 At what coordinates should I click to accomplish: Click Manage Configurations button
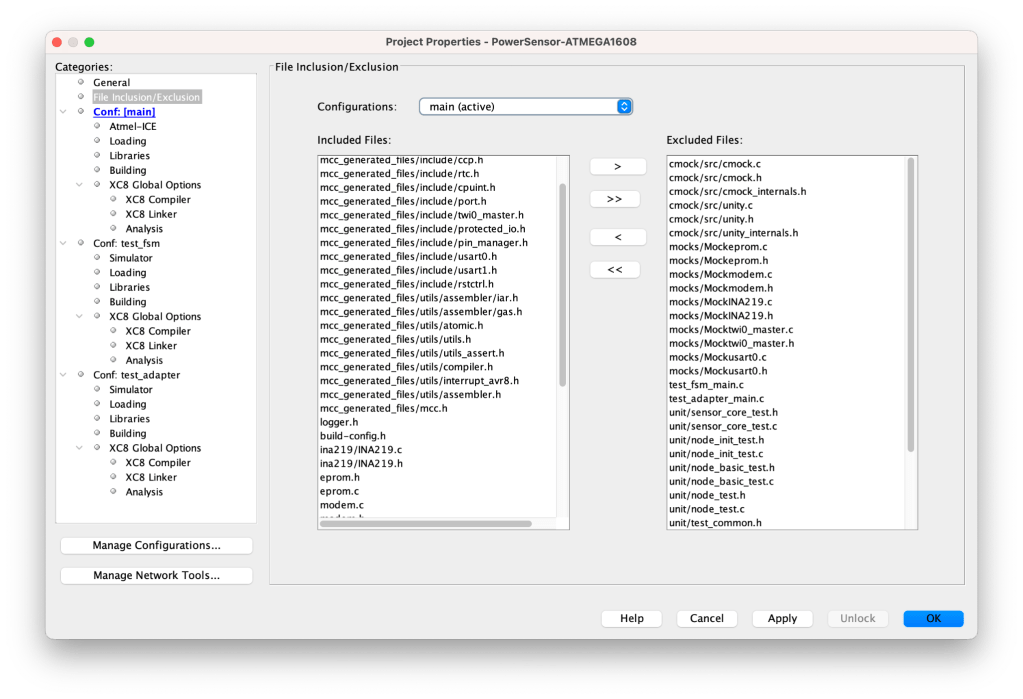(157, 546)
